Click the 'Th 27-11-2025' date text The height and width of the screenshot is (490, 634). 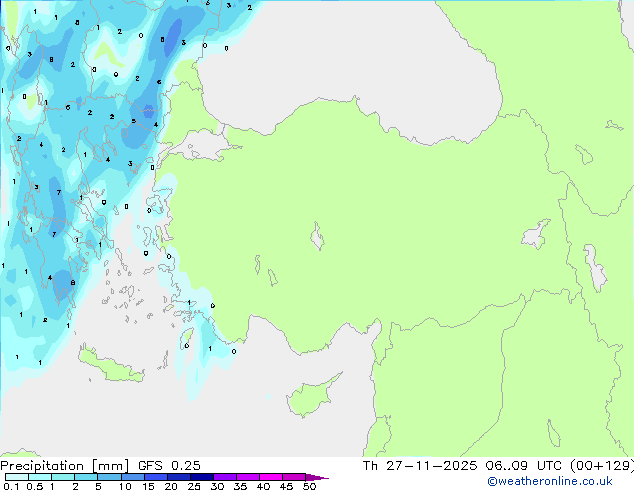(x=420, y=466)
